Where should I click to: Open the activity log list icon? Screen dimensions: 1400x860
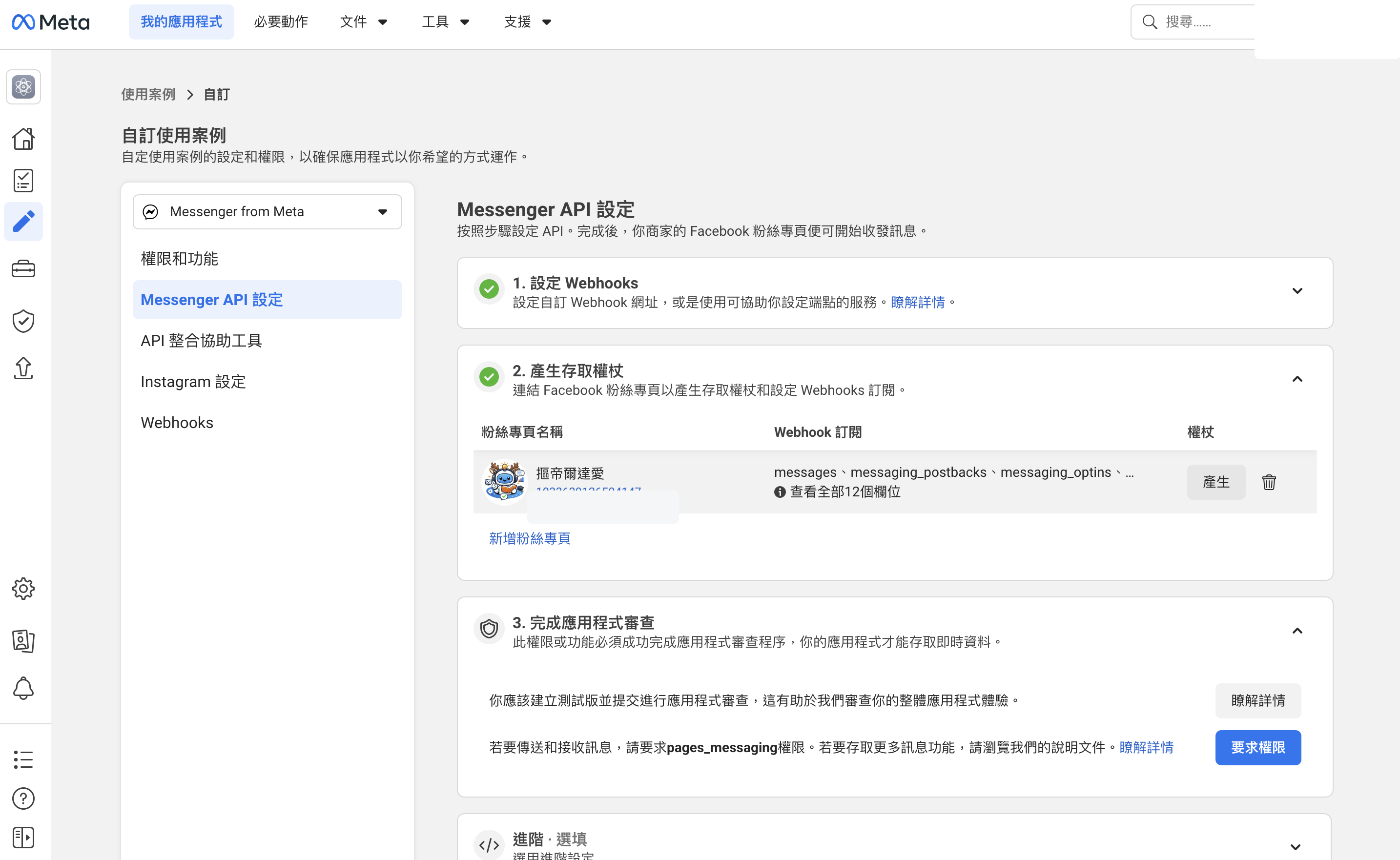click(23, 759)
